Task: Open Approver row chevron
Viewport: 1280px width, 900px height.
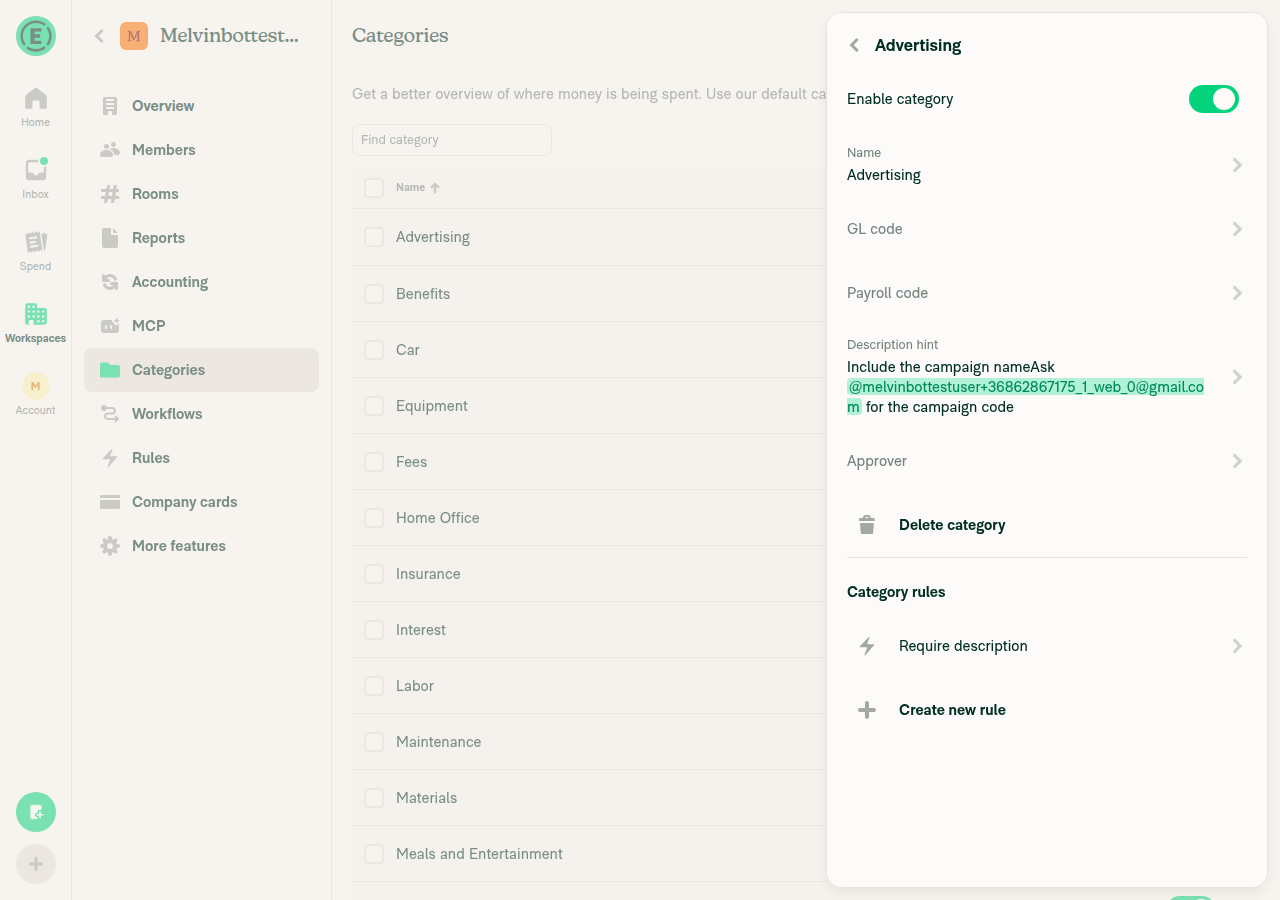Action: pos(1237,461)
